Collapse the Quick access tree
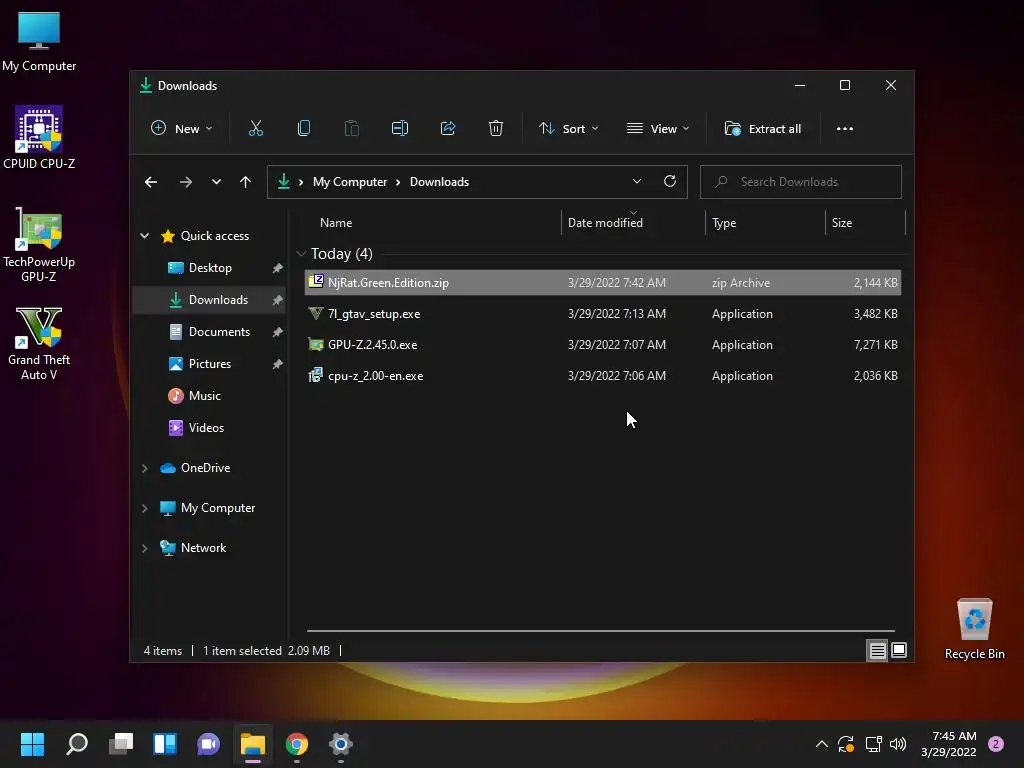This screenshot has height=768, width=1024. tap(144, 236)
